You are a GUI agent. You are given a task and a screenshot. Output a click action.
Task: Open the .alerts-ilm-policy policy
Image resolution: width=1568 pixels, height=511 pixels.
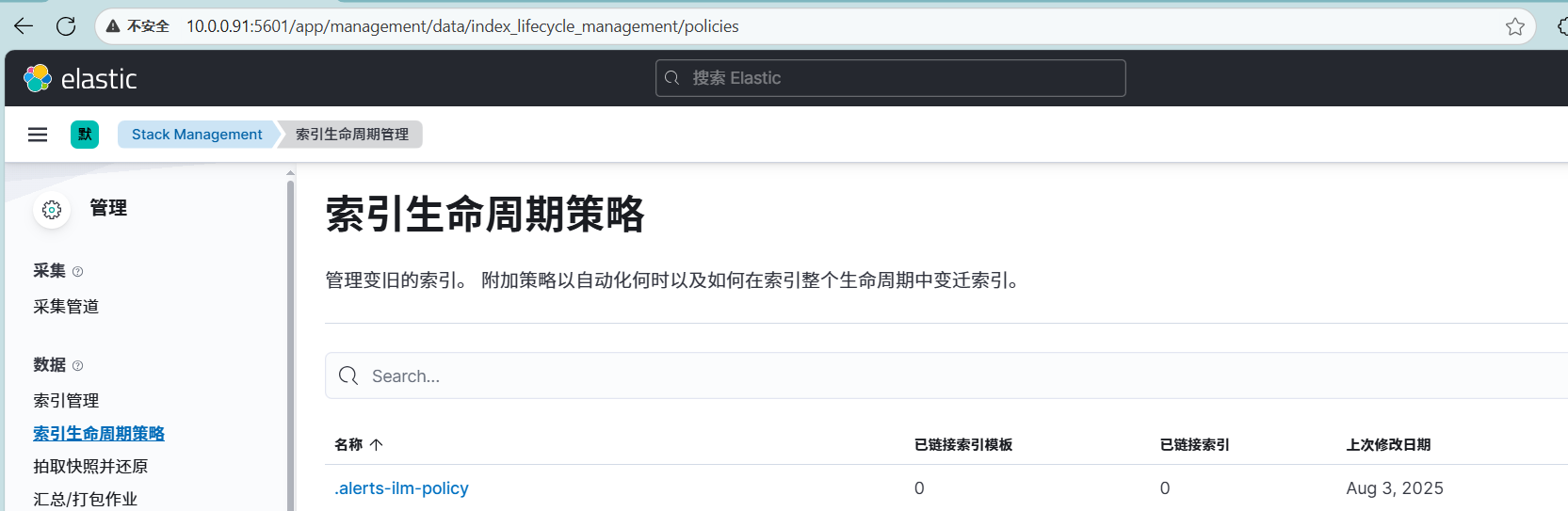(x=401, y=487)
